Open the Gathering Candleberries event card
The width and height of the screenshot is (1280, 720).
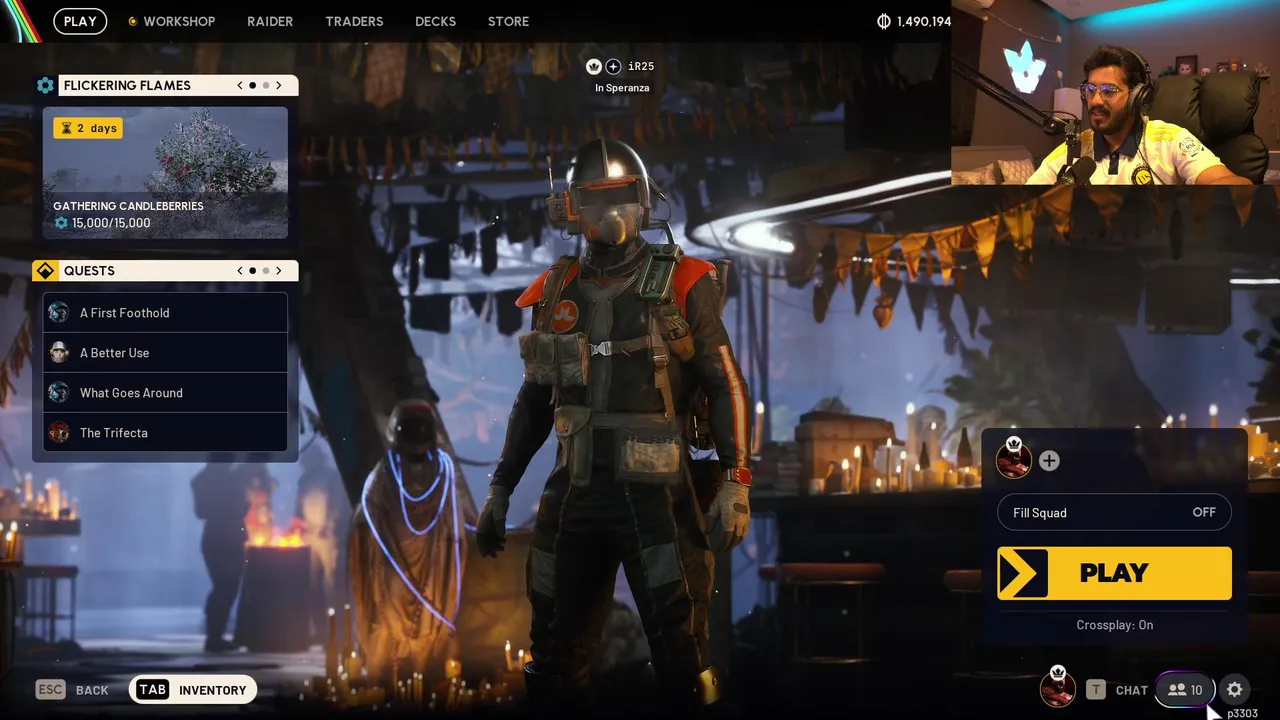[165, 173]
